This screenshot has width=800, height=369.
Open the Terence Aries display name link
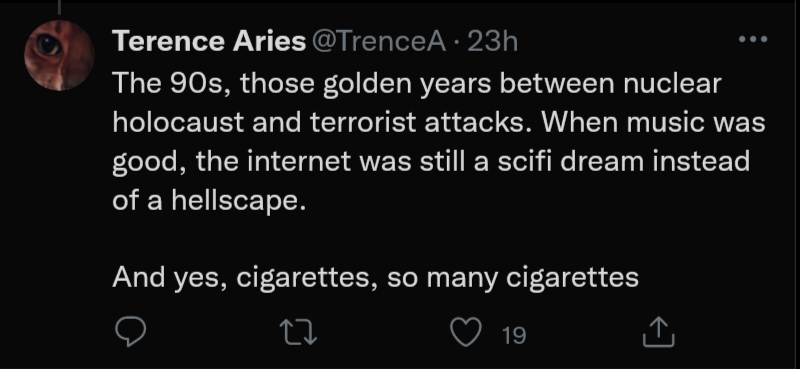[x=209, y=41]
